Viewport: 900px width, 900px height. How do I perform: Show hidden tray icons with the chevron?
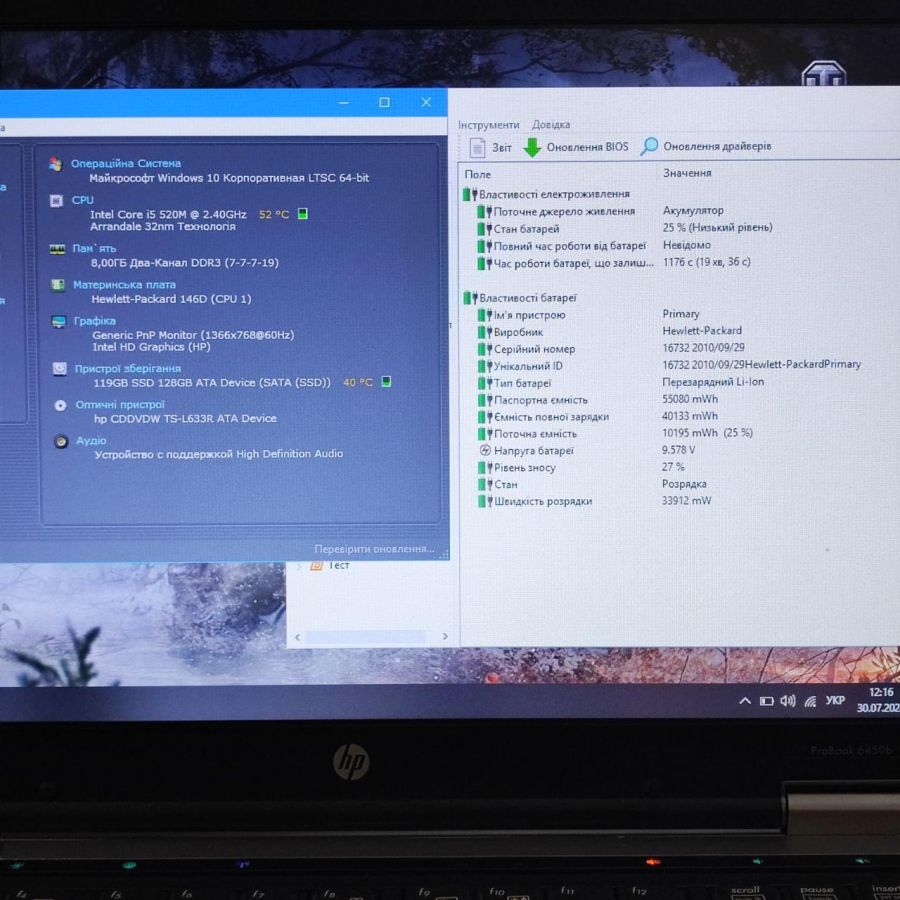[x=745, y=701]
